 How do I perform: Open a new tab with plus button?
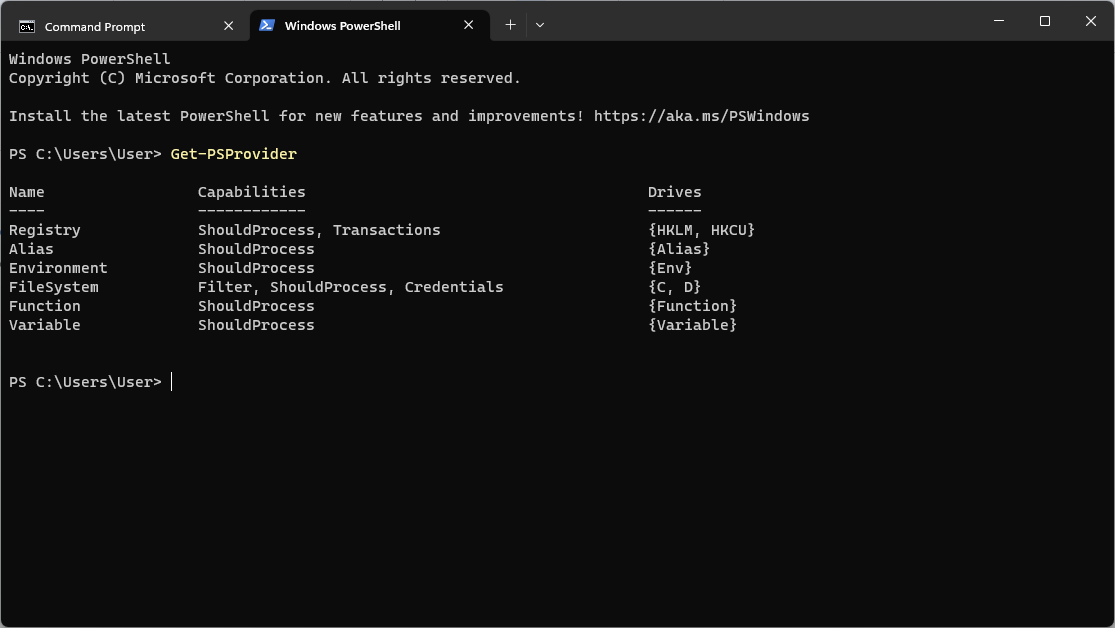coord(510,25)
